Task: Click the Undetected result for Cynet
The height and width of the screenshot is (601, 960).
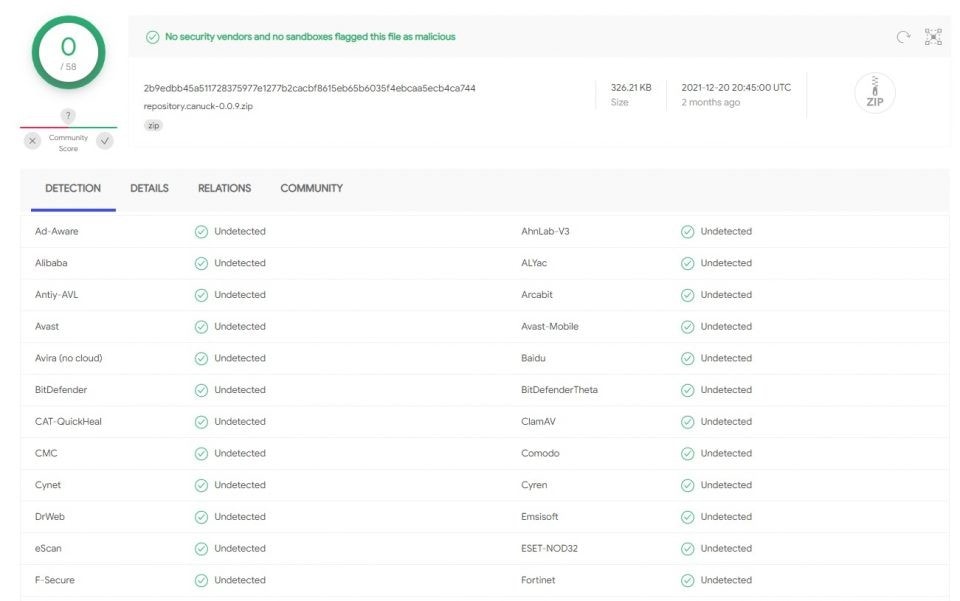Action: click(x=240, y=485)
